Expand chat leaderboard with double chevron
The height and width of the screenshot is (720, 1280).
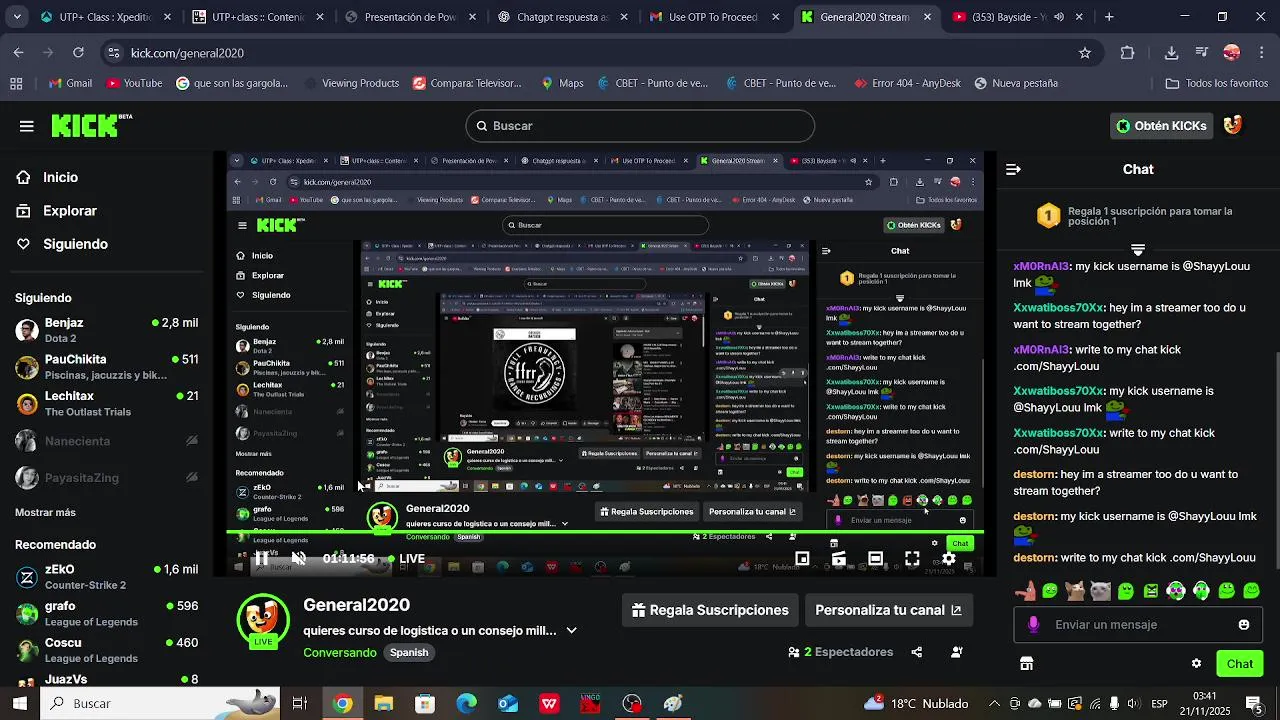click(1138, 248)
